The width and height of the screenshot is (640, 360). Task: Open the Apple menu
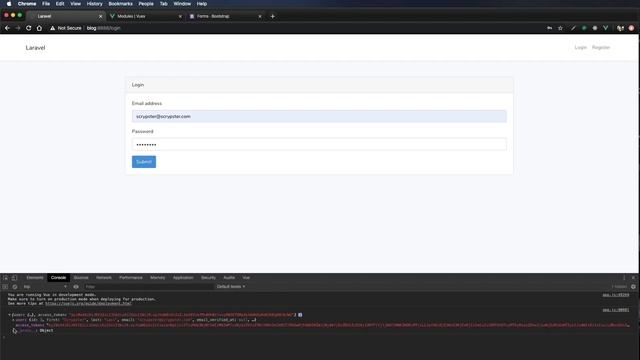click(9, 4)
